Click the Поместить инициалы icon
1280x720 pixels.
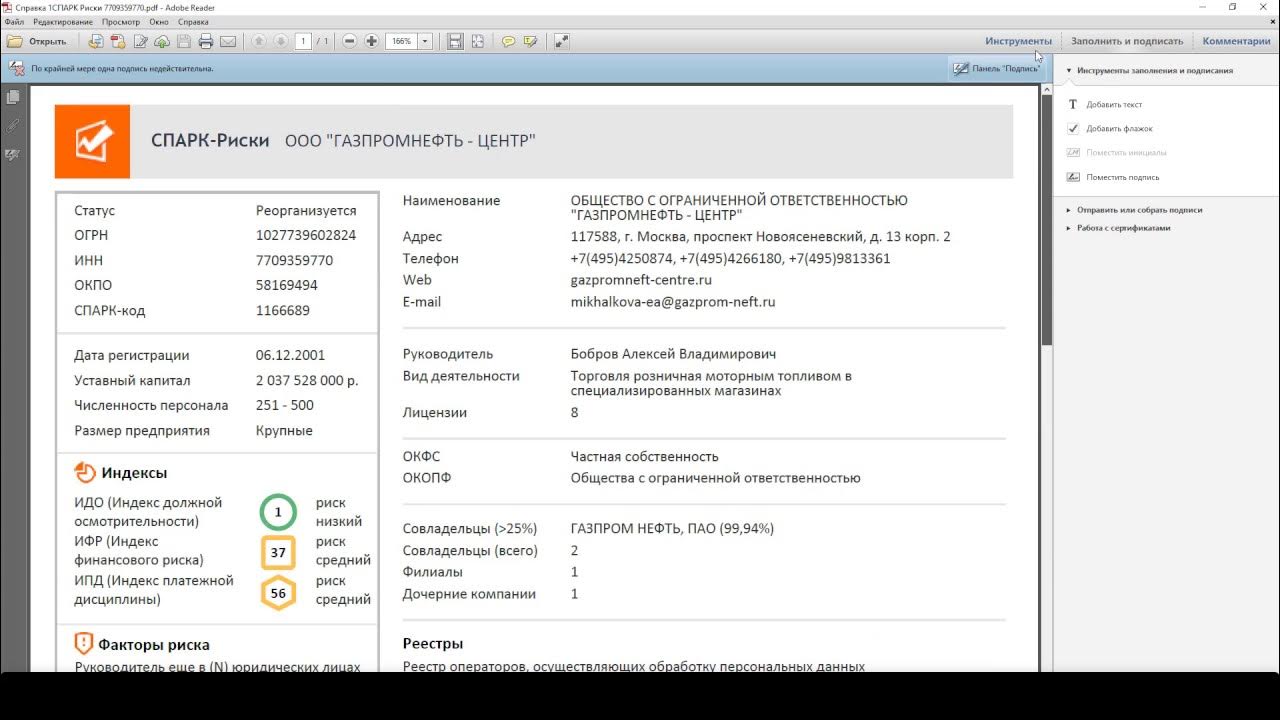tap(1073, 152)
